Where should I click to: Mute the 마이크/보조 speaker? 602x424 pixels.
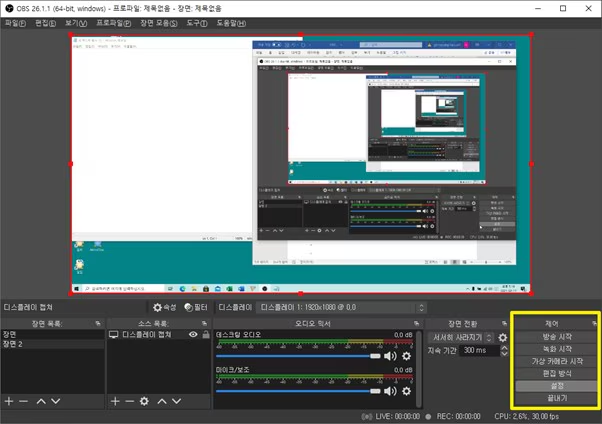click(390, 390)
